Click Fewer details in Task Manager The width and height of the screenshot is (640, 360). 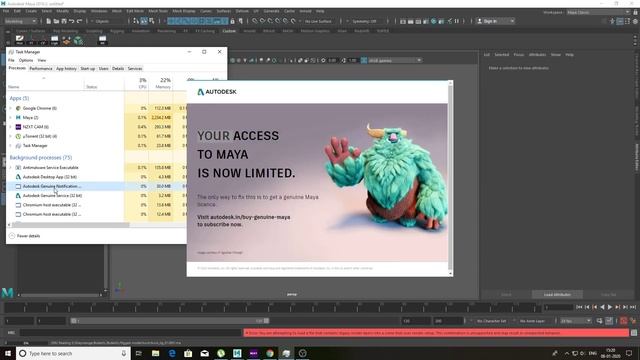pyautogui.click(x=24, y=236)
